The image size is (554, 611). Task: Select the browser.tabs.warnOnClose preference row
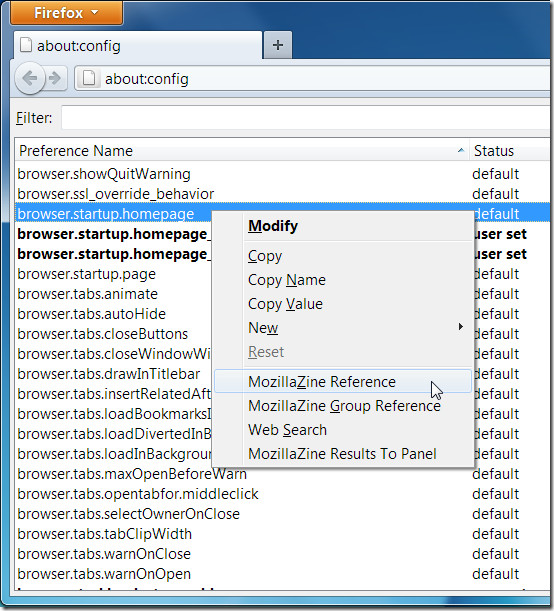(283, 554)
